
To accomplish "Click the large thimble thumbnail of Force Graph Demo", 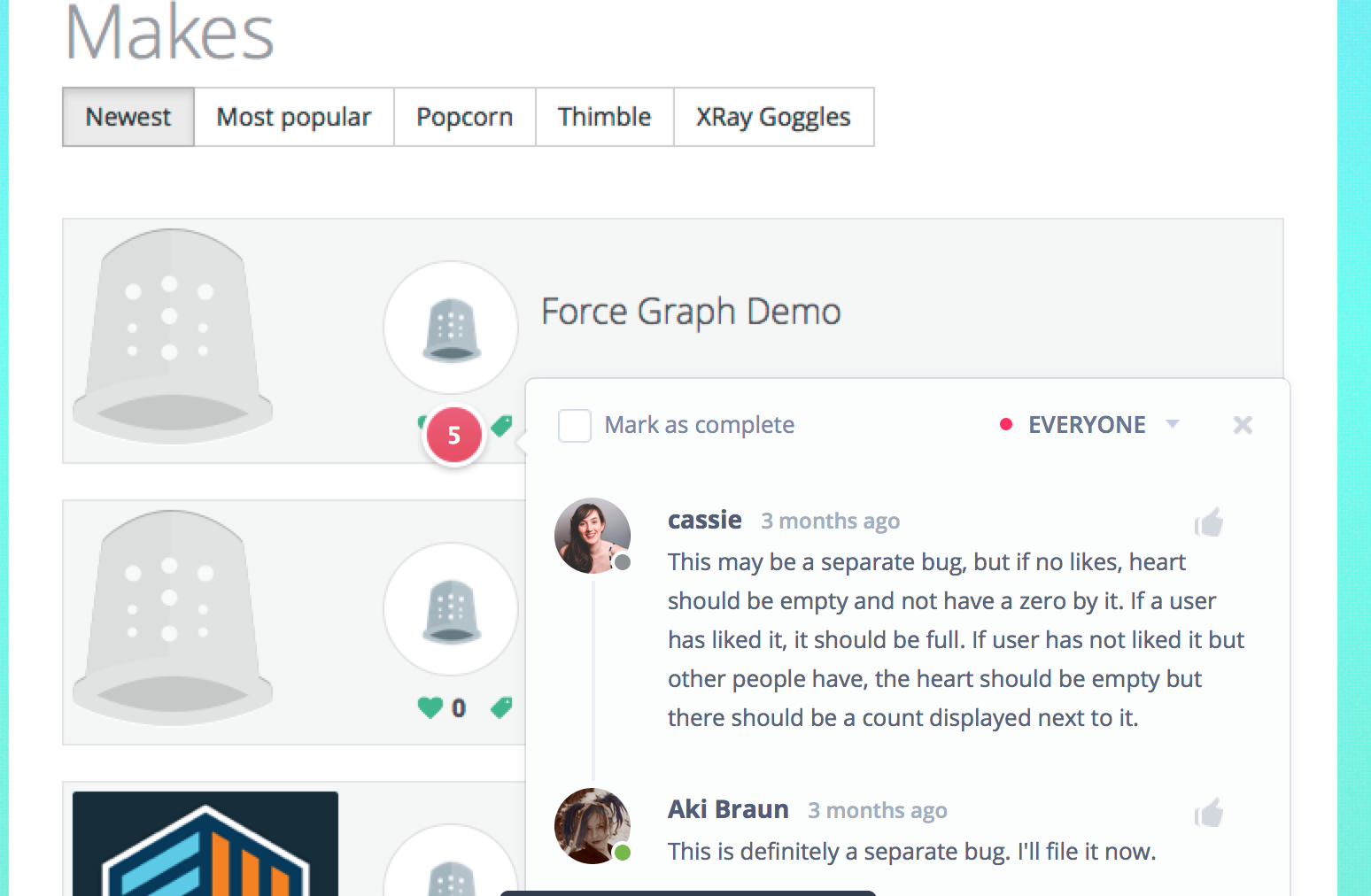I will click(x=173, y=336).
